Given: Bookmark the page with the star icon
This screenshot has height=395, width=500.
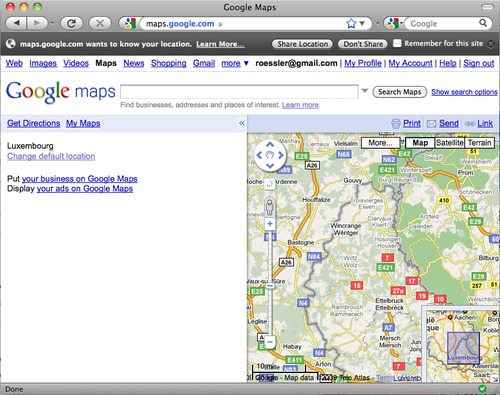Looking at the screenshot, I should (x=351, y=24).
